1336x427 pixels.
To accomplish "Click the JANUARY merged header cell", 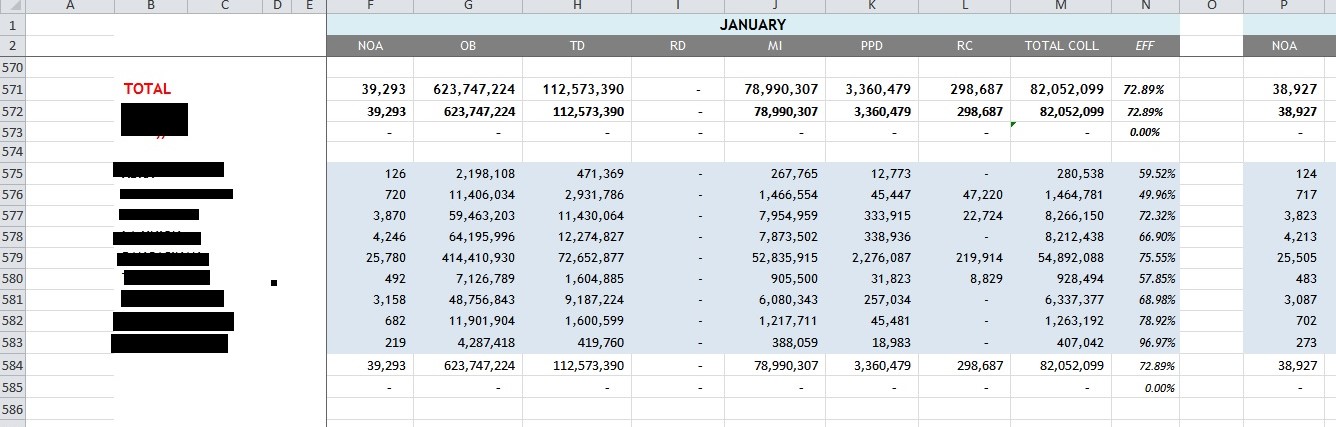I will click(752, 25).
